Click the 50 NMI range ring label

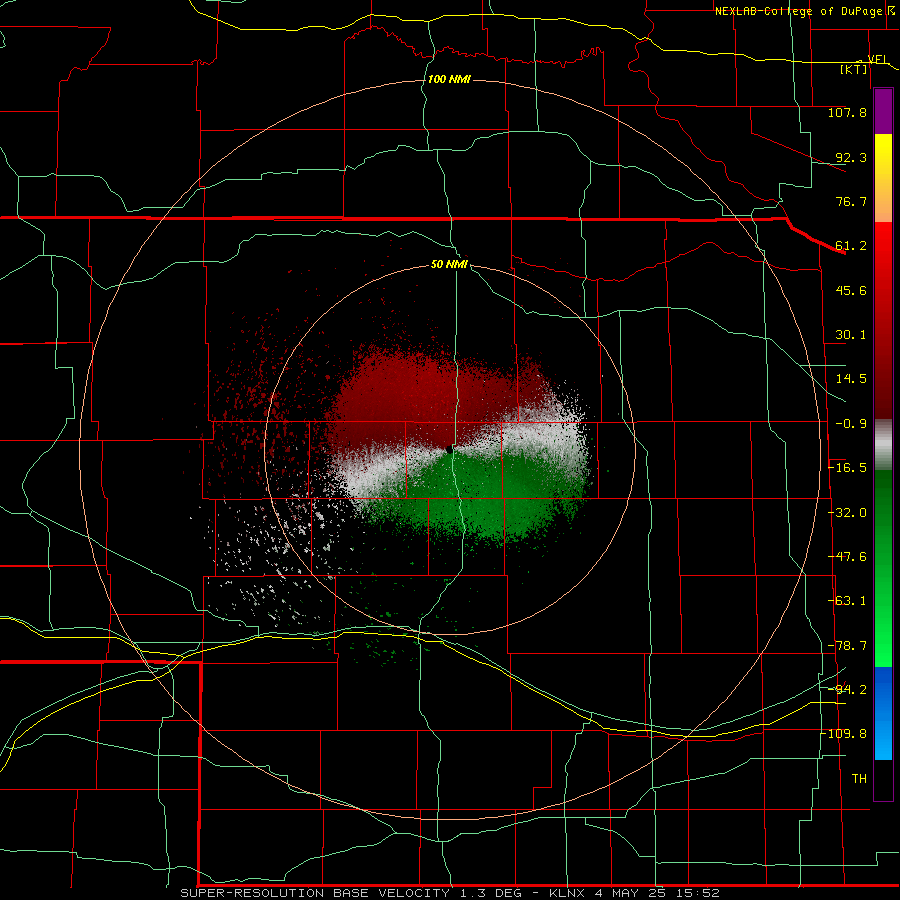point(449,265)
